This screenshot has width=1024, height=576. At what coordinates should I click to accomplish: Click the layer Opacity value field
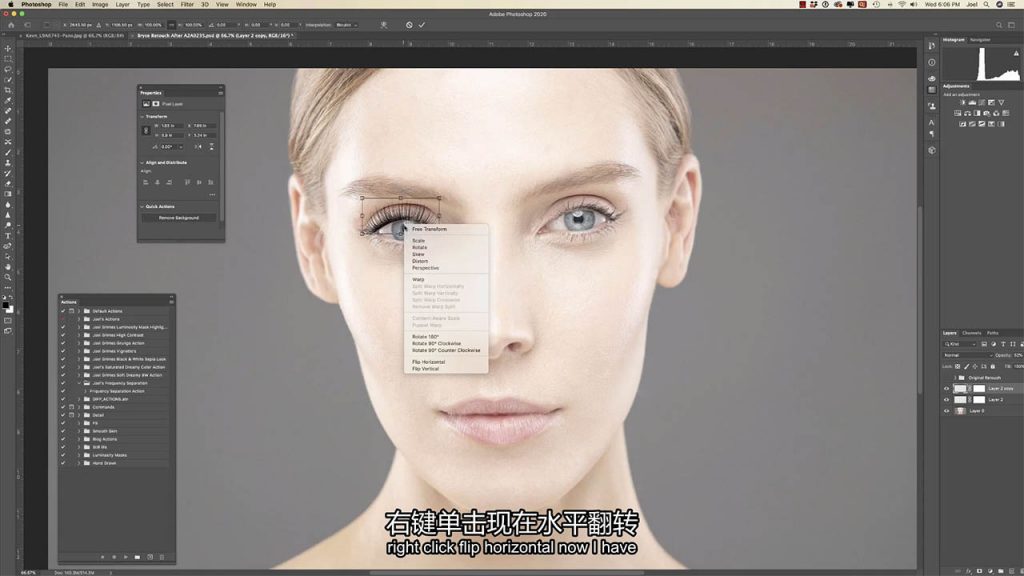[1018, 355]
